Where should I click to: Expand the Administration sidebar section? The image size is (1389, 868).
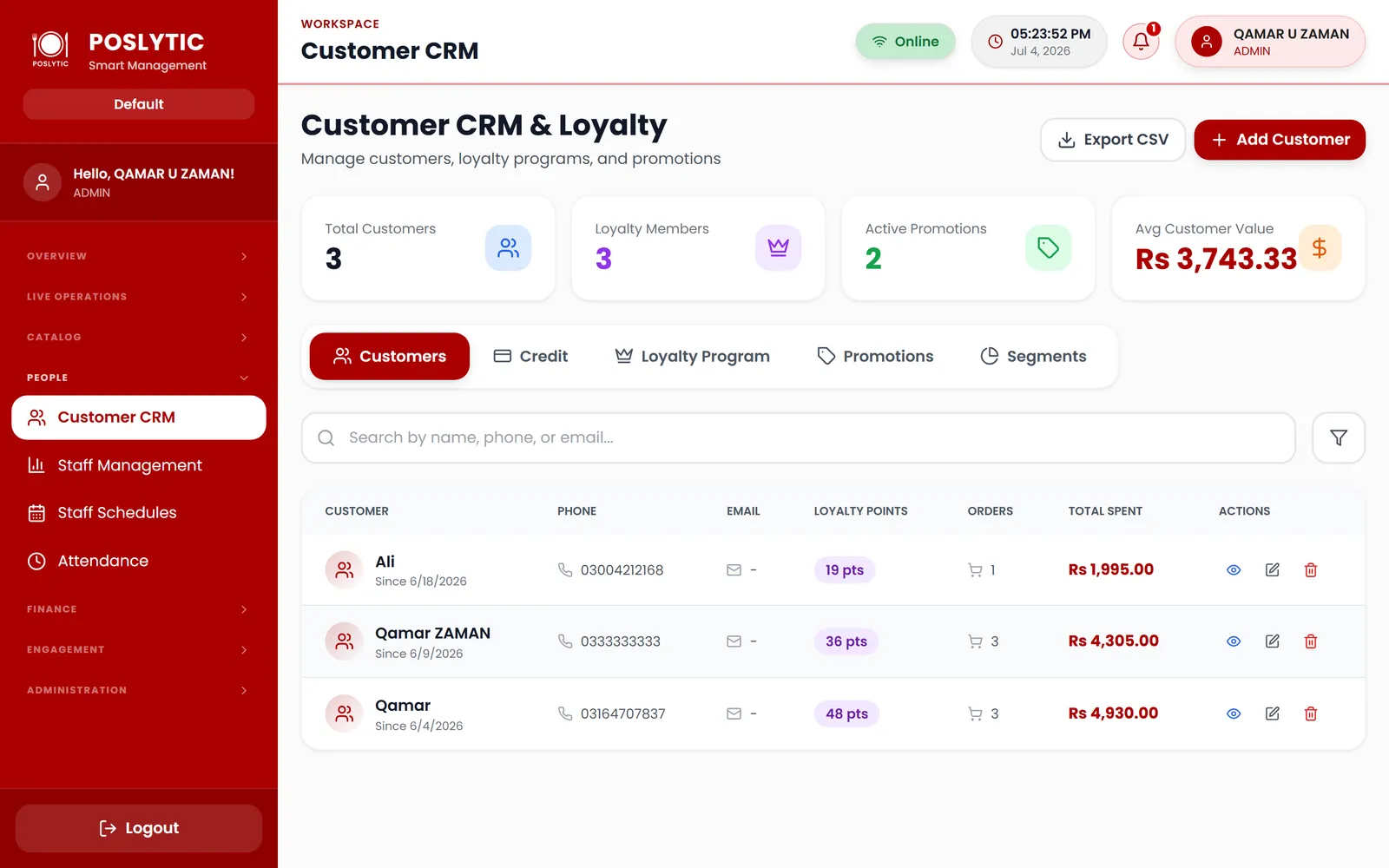point(139,690)
